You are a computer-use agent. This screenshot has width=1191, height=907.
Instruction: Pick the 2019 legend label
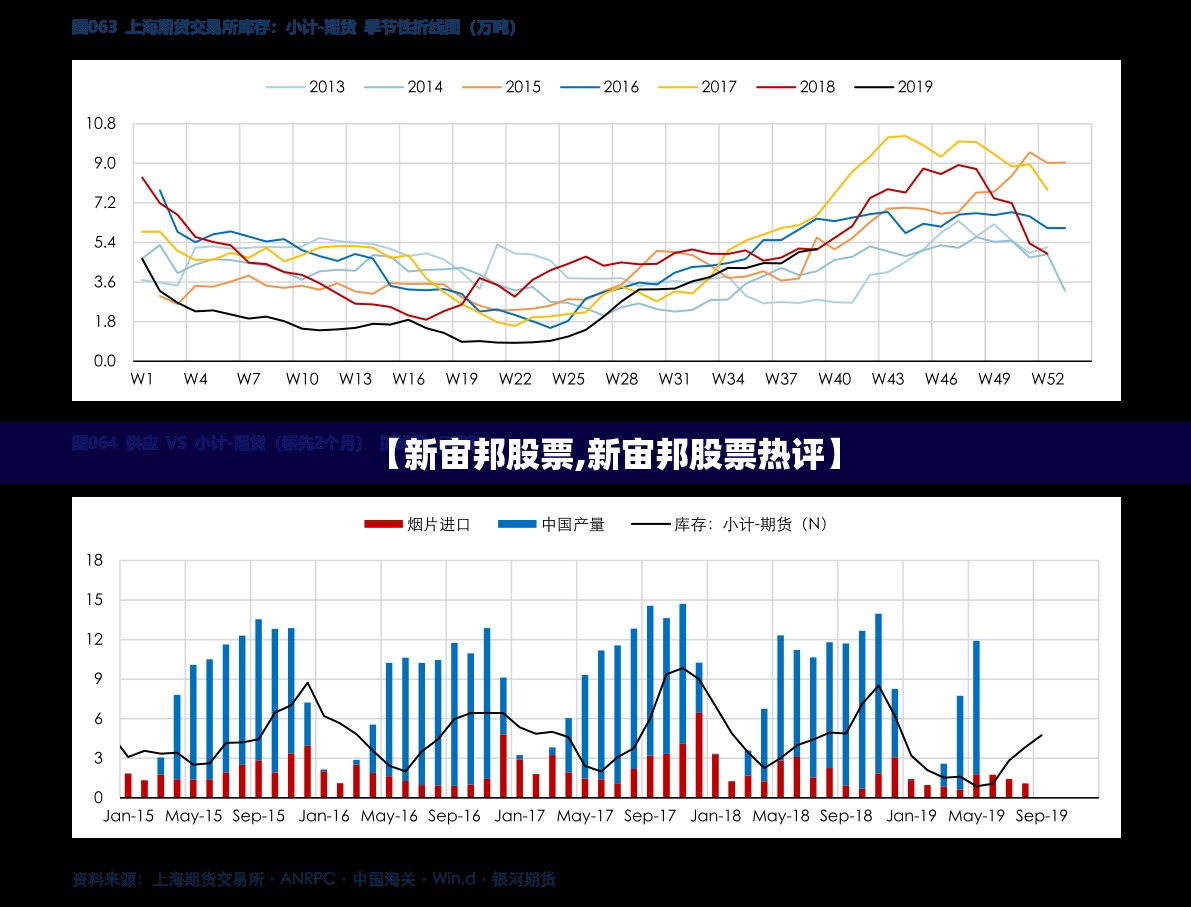click(915, 87)
